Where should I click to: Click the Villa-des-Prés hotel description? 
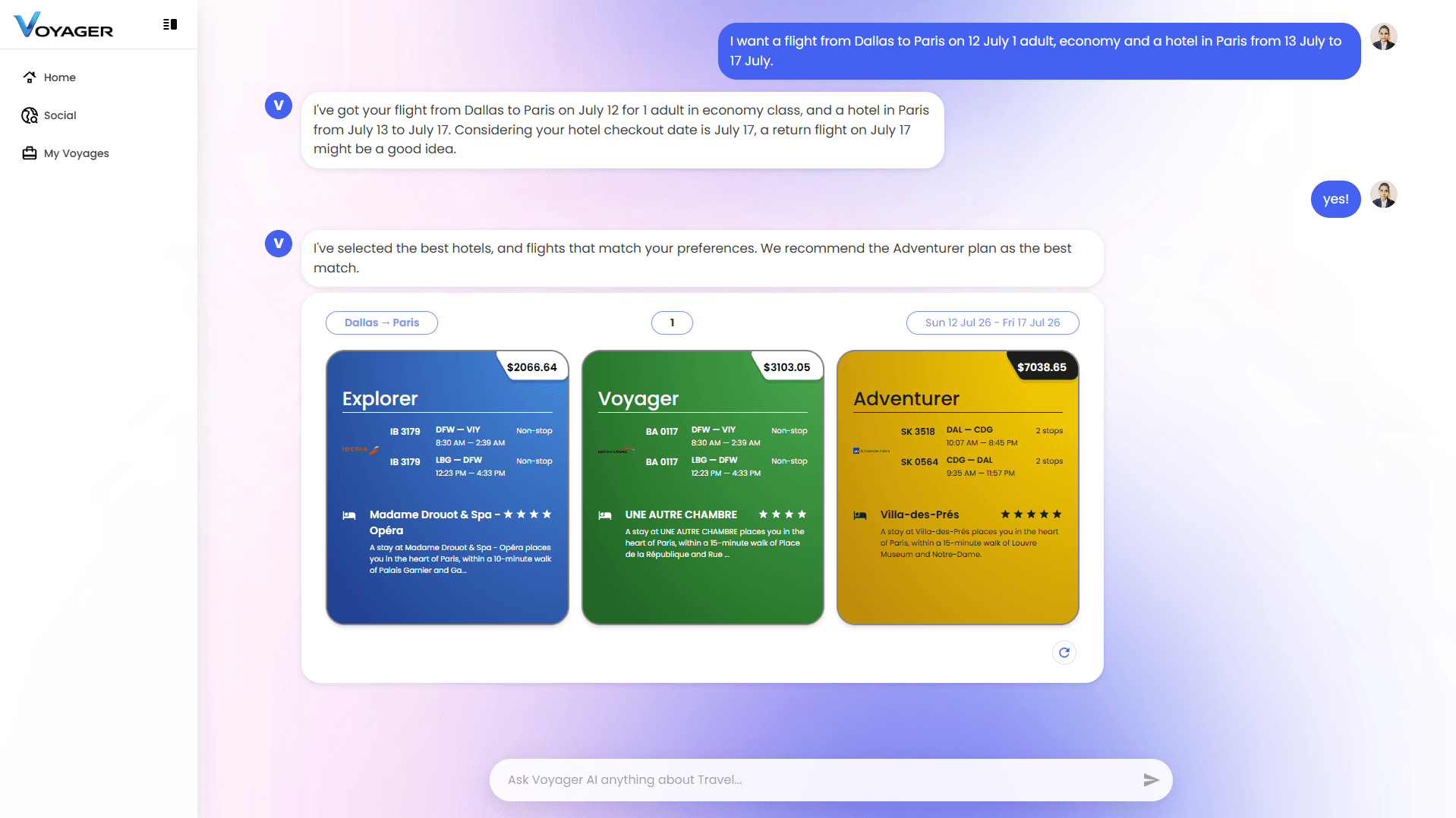click(x=969, y=543)
